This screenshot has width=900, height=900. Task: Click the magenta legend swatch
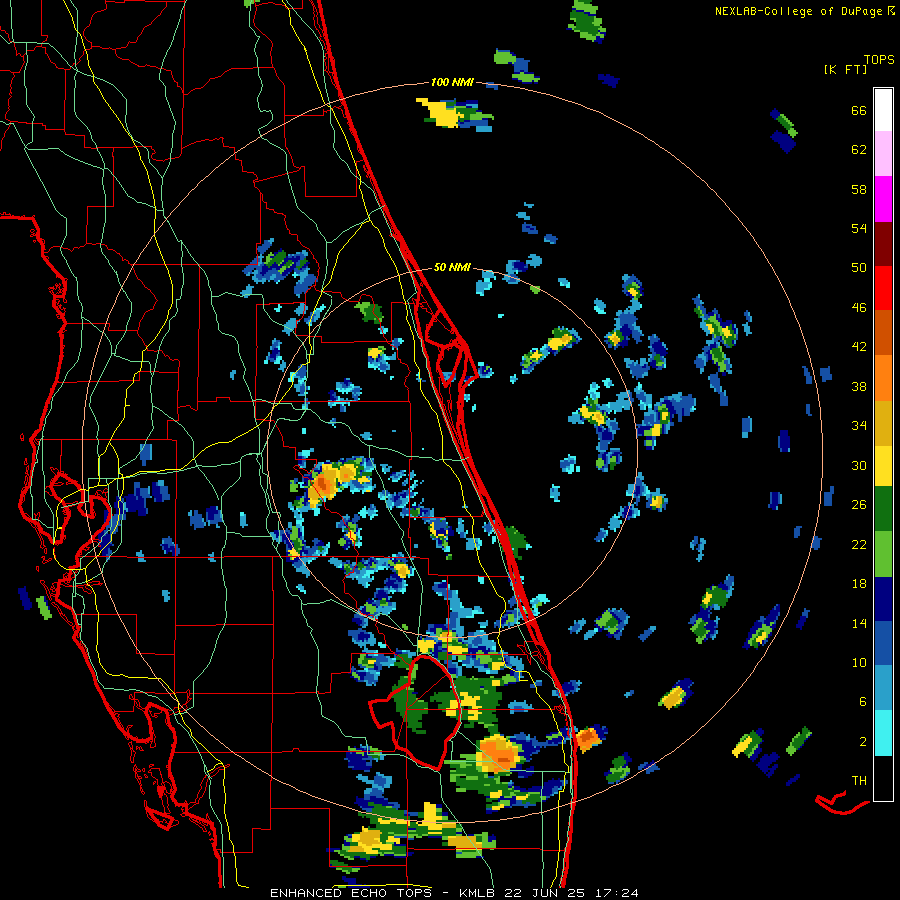(x=883, y=199)
